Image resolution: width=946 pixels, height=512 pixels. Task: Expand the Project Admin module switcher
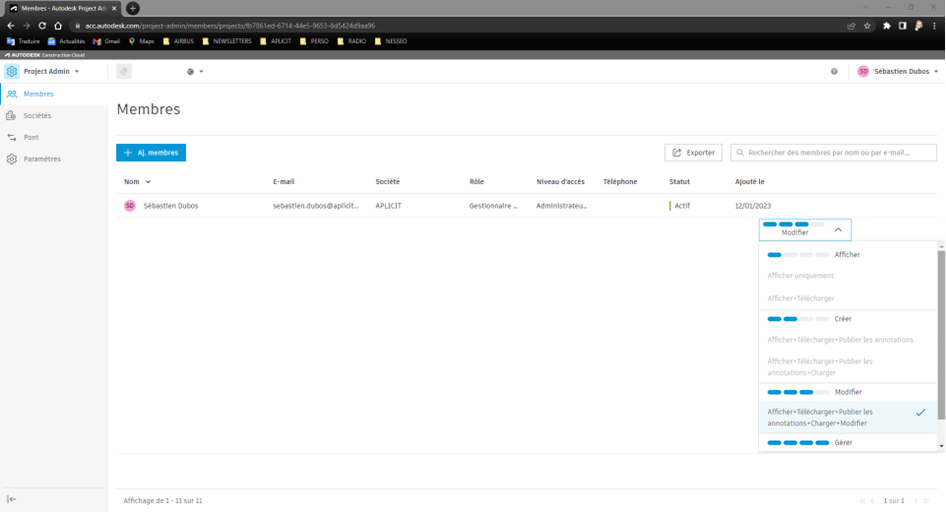[51, 71]
